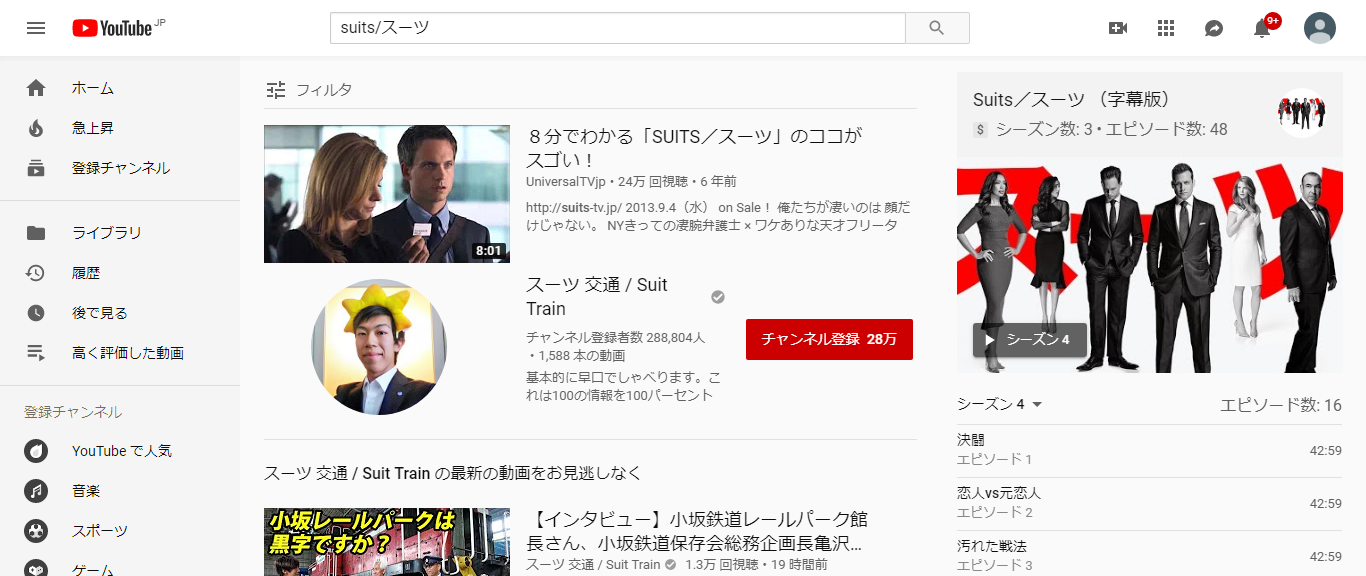Click the trending flame icon

(x=36, y=128)
